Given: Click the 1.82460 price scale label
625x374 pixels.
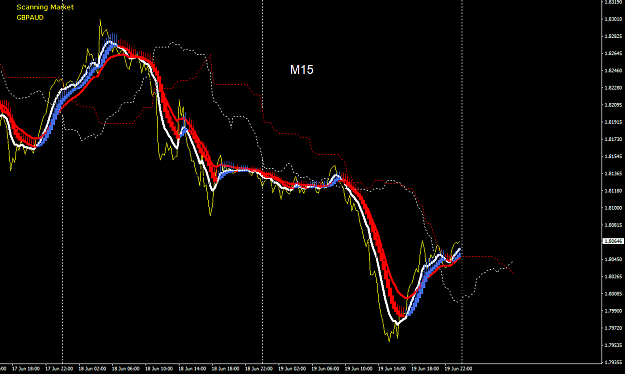Looking at the screenshot, I should tap(613, 71).
